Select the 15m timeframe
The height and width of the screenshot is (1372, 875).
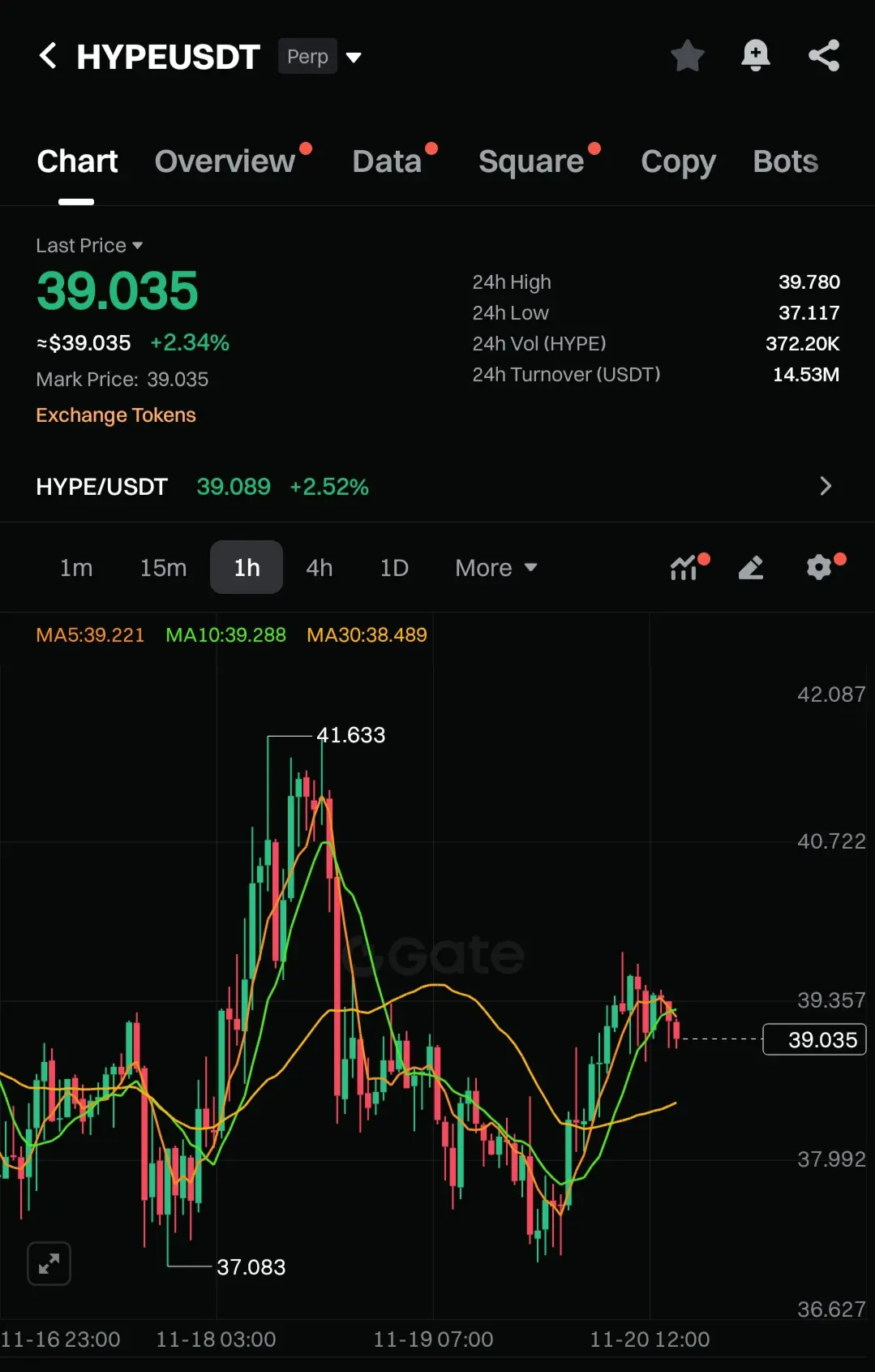pos(163,567)
